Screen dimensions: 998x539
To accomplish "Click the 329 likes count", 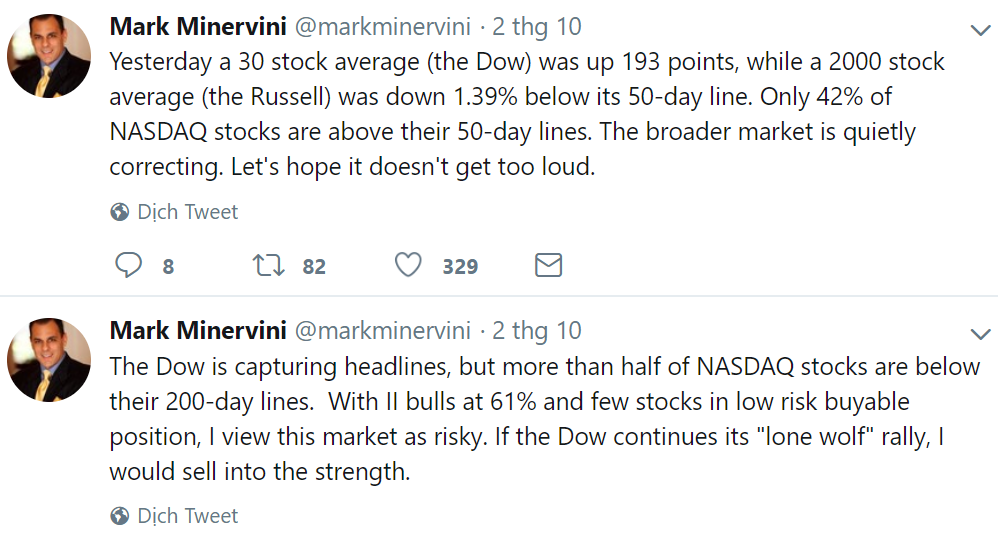I will pyautogui.click(x=460, y=267).
